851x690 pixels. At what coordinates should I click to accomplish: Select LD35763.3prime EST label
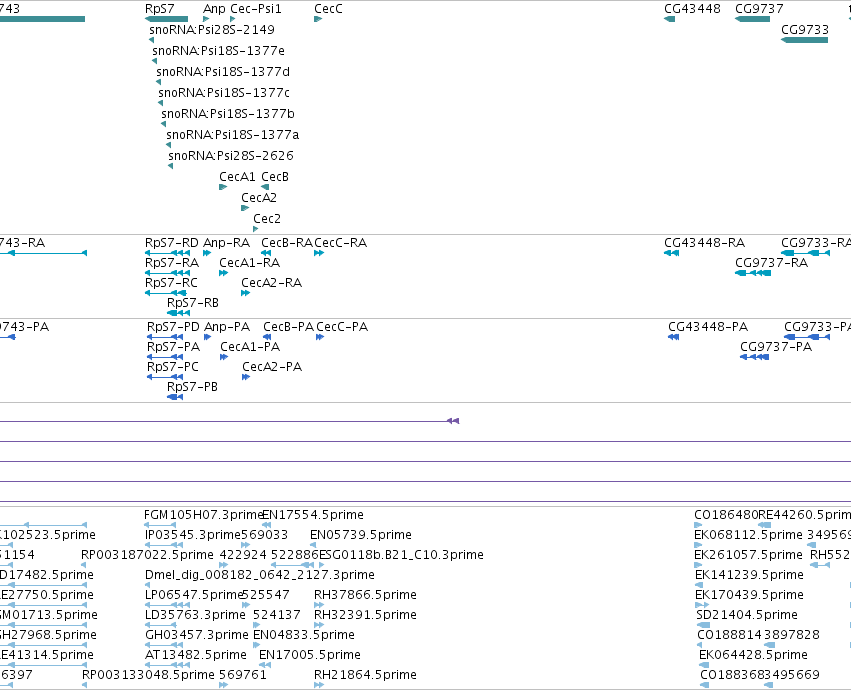click(x=195, y=615)
